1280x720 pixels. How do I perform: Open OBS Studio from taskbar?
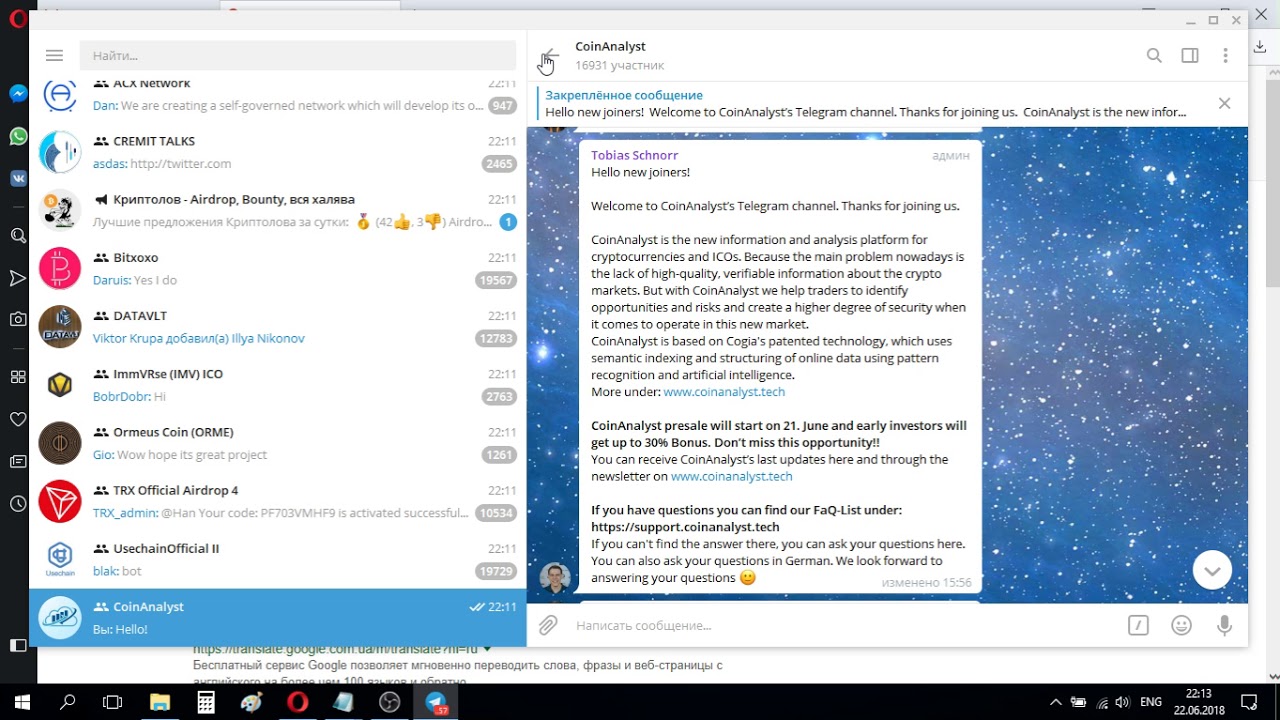[x=390, y=702]
